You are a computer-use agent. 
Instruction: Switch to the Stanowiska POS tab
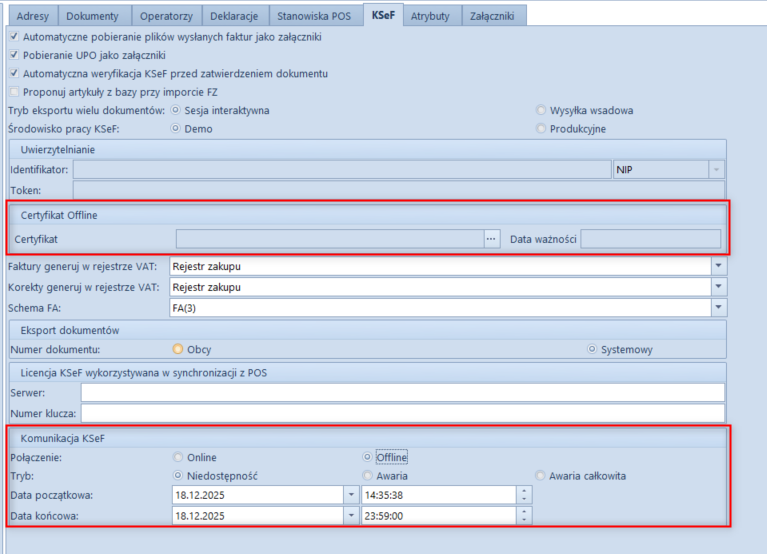(316, 16)
